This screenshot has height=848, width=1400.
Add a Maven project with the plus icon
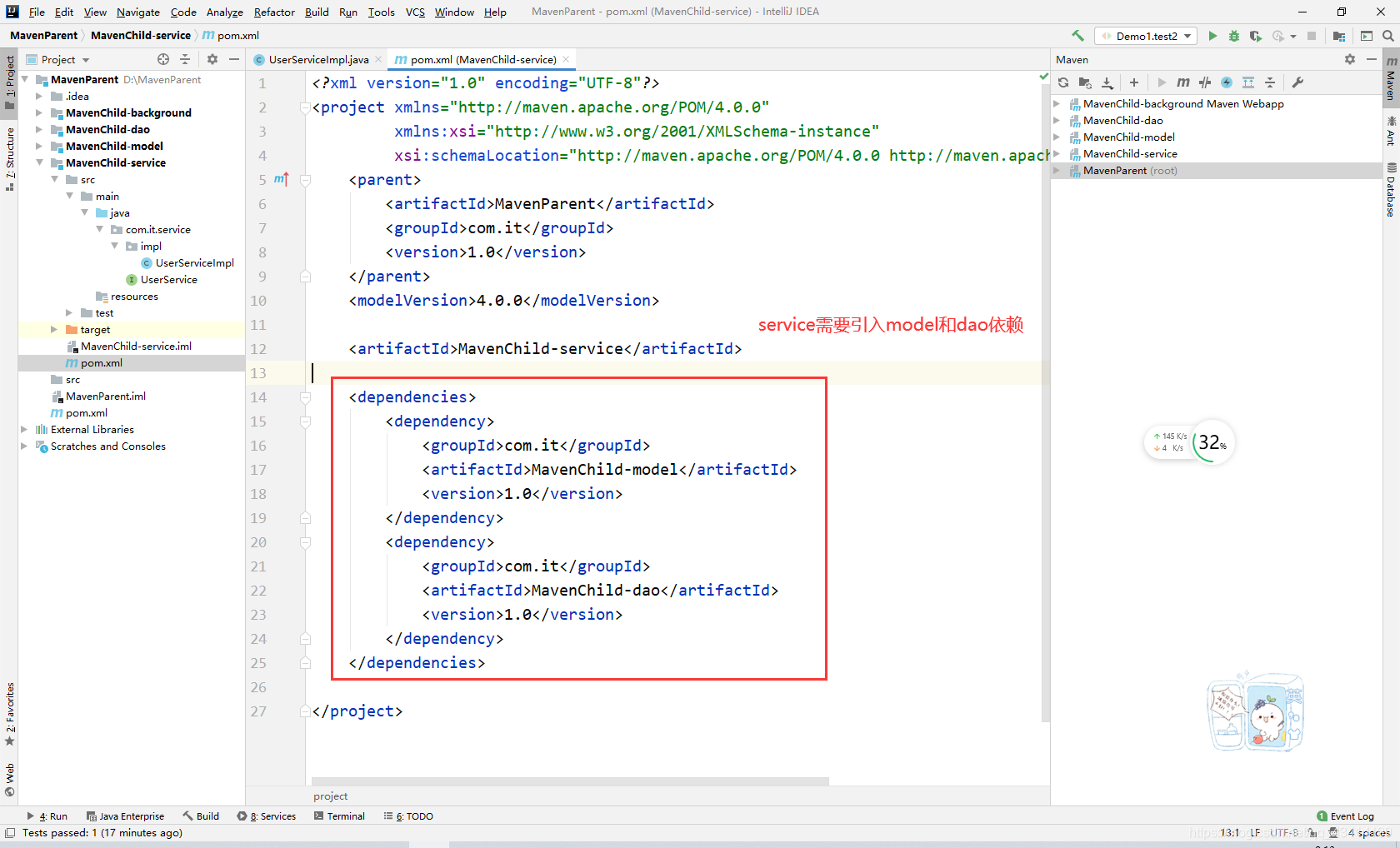pos(1134,82)
